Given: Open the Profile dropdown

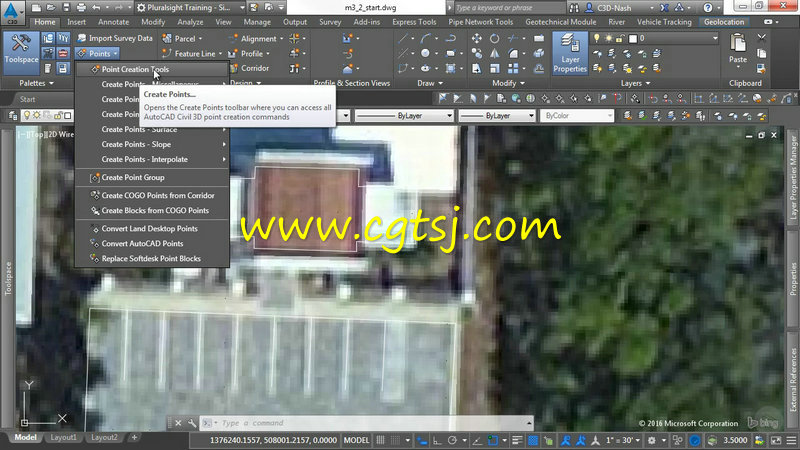Looking at the screenshot, I should (268, 53).
